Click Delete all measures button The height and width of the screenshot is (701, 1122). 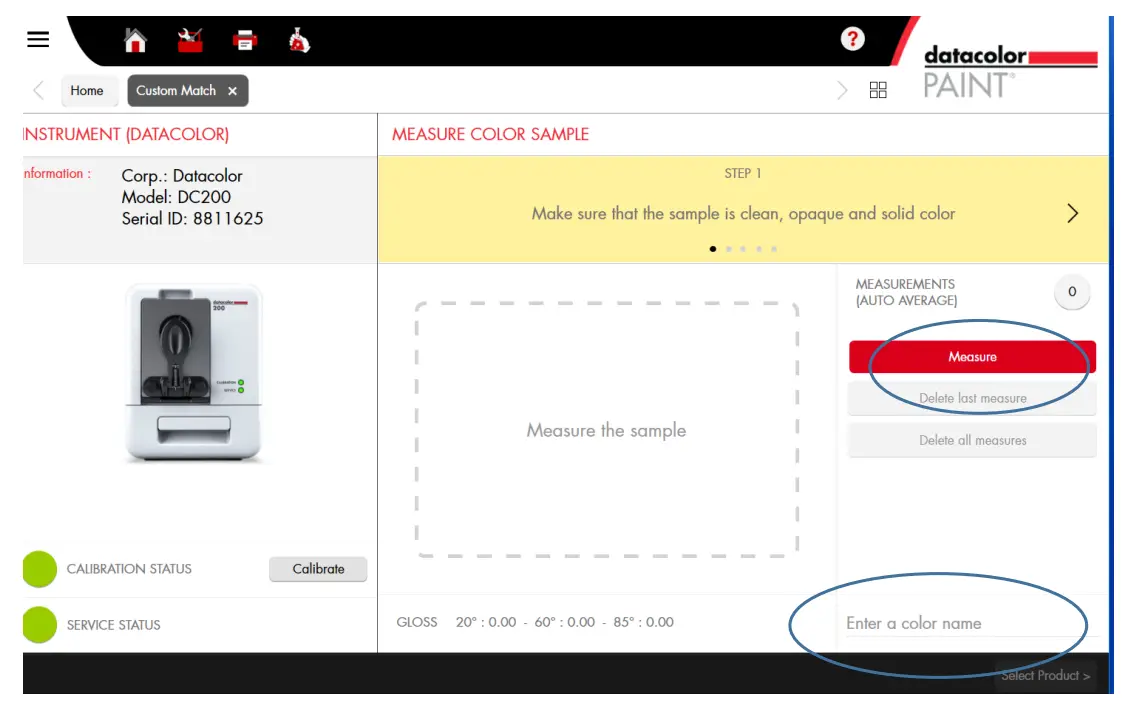point(972,441)
